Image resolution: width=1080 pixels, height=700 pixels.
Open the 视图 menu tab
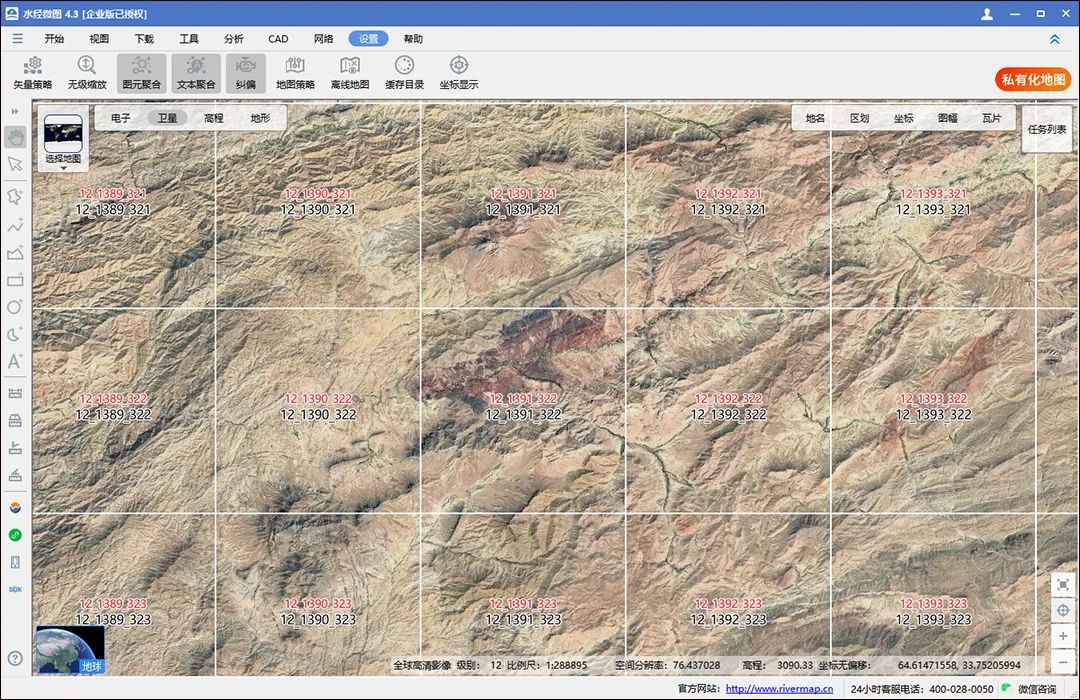99,39
